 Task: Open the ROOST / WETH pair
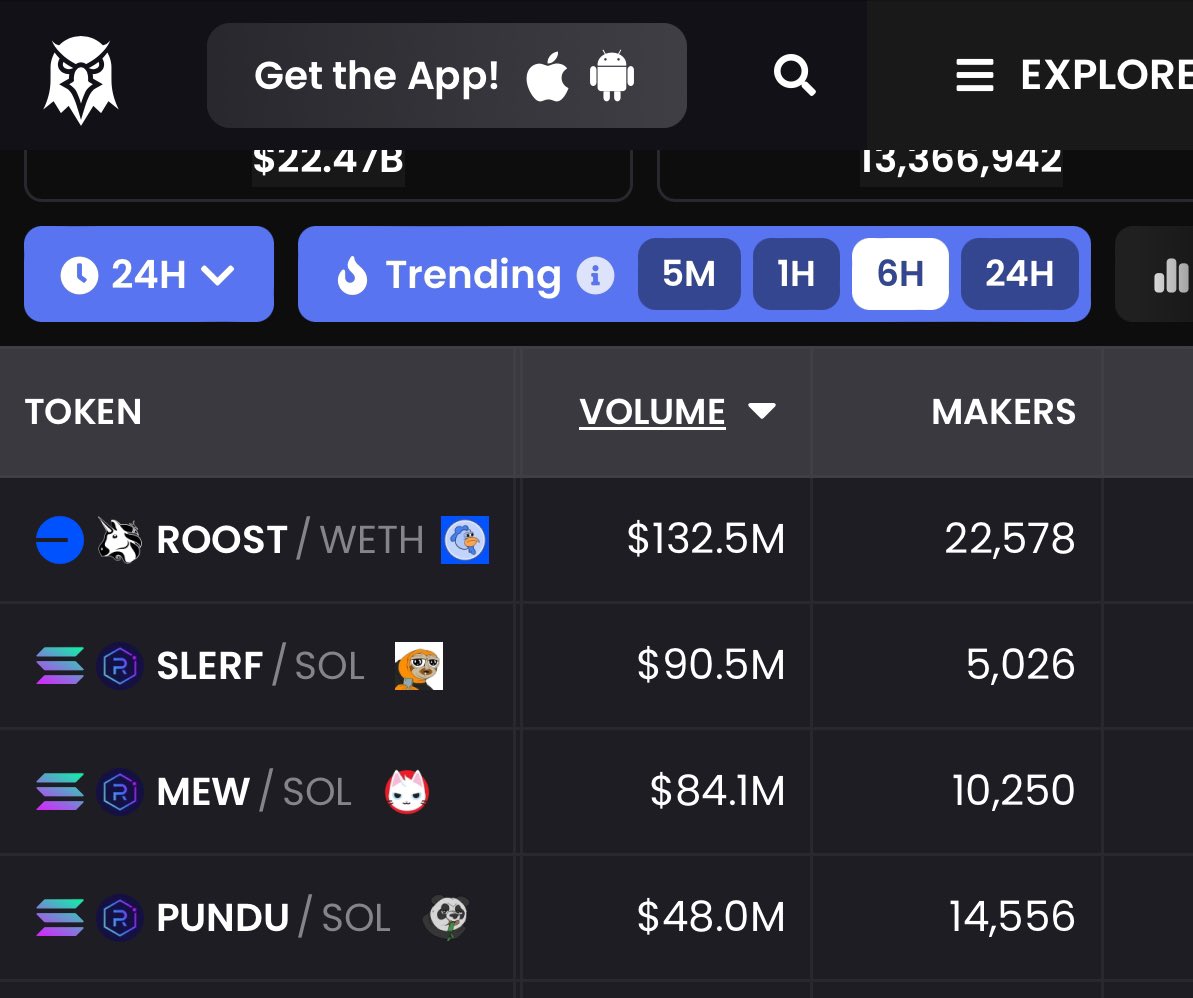pos(290,540)
